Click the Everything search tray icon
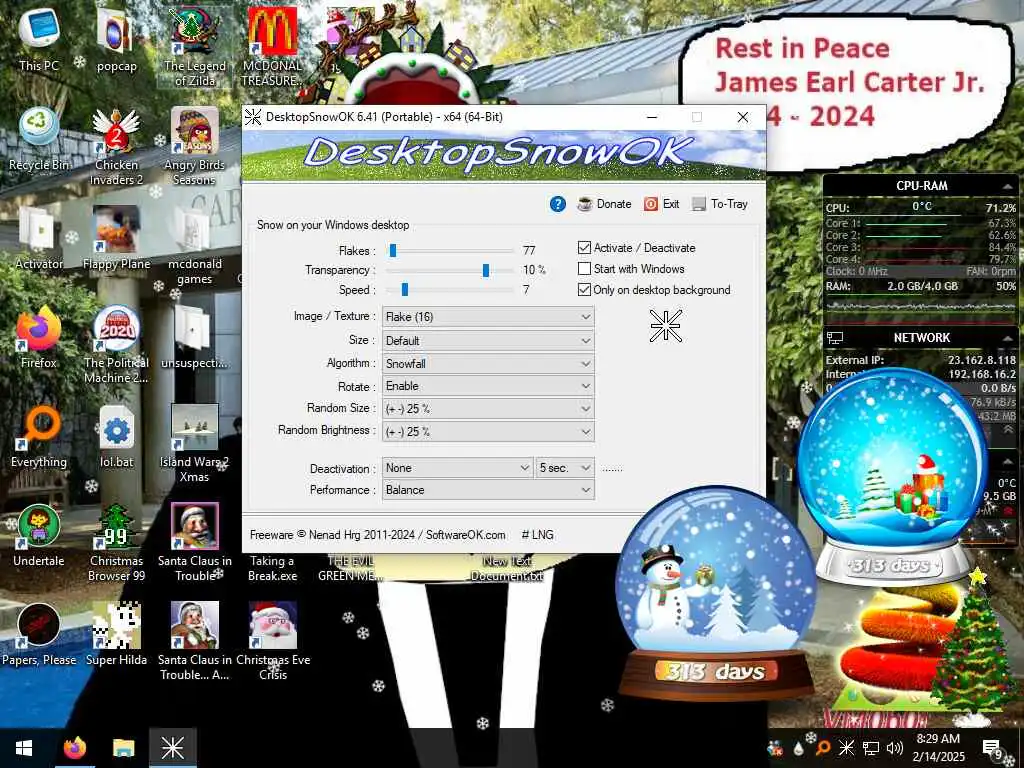The image size is (1024, 768). (824, 748)
